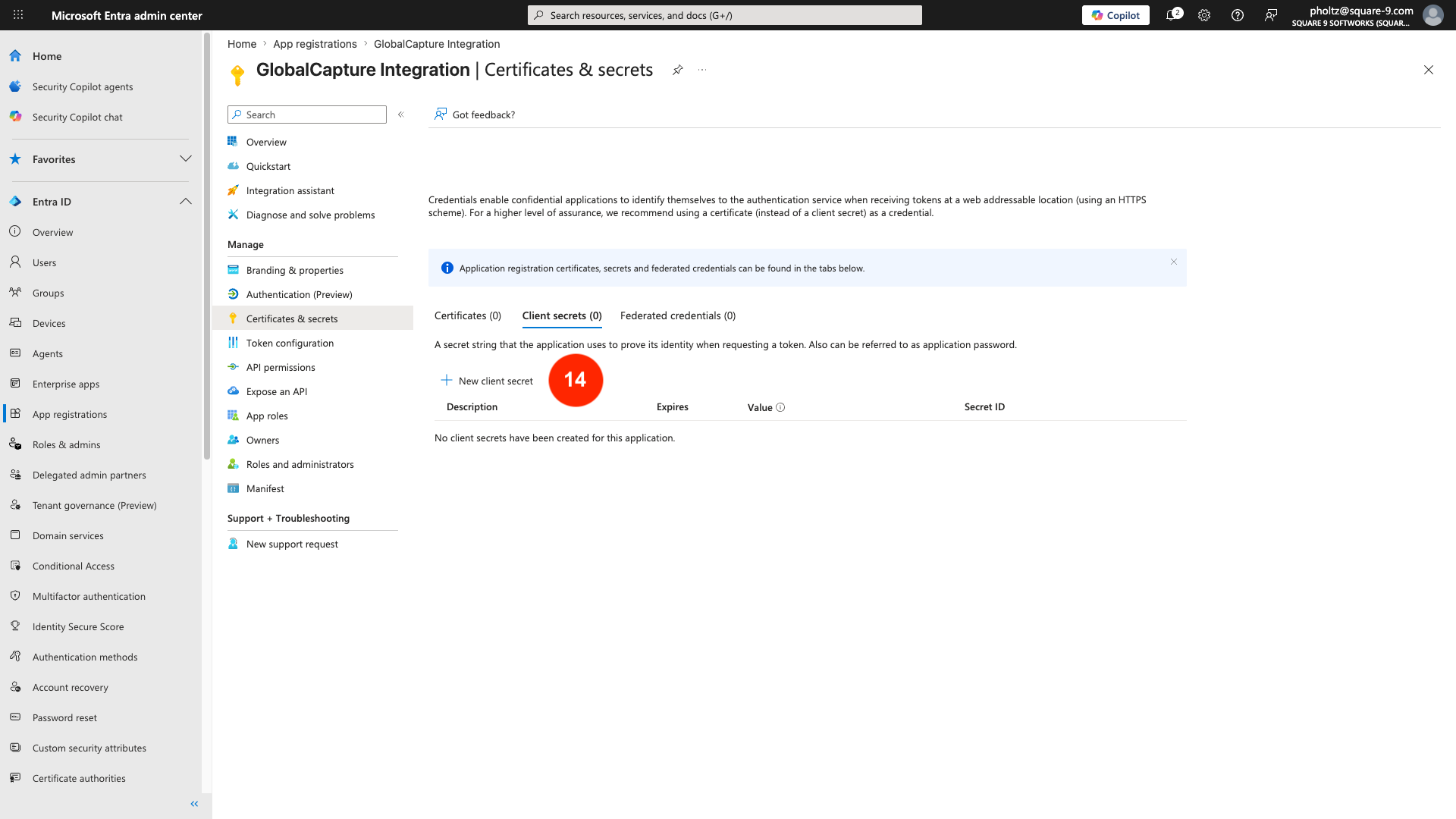Screen dimensions: 1456x819
Task: Collapse the resource menu with double chevron
Action: (x=401, y=115)
